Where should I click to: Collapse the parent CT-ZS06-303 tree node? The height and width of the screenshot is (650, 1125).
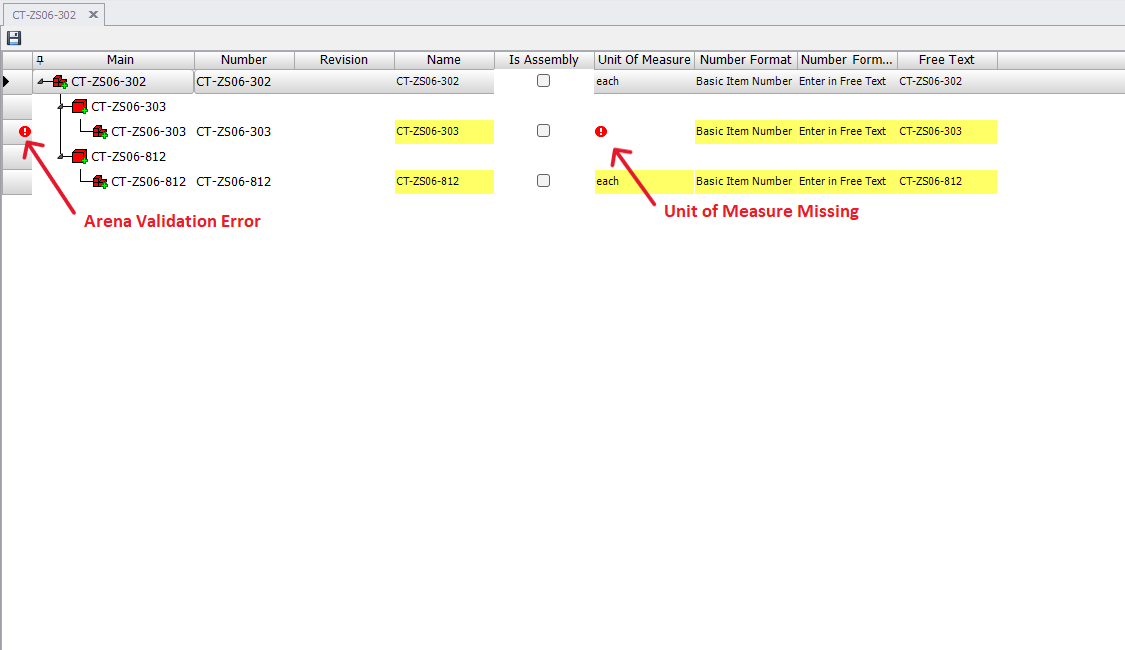click(61, 107)
